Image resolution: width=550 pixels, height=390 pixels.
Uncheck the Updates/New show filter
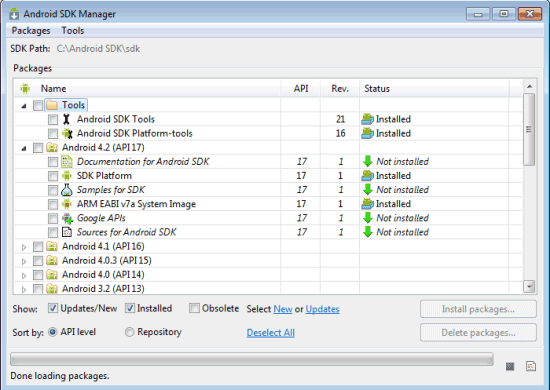53,308
